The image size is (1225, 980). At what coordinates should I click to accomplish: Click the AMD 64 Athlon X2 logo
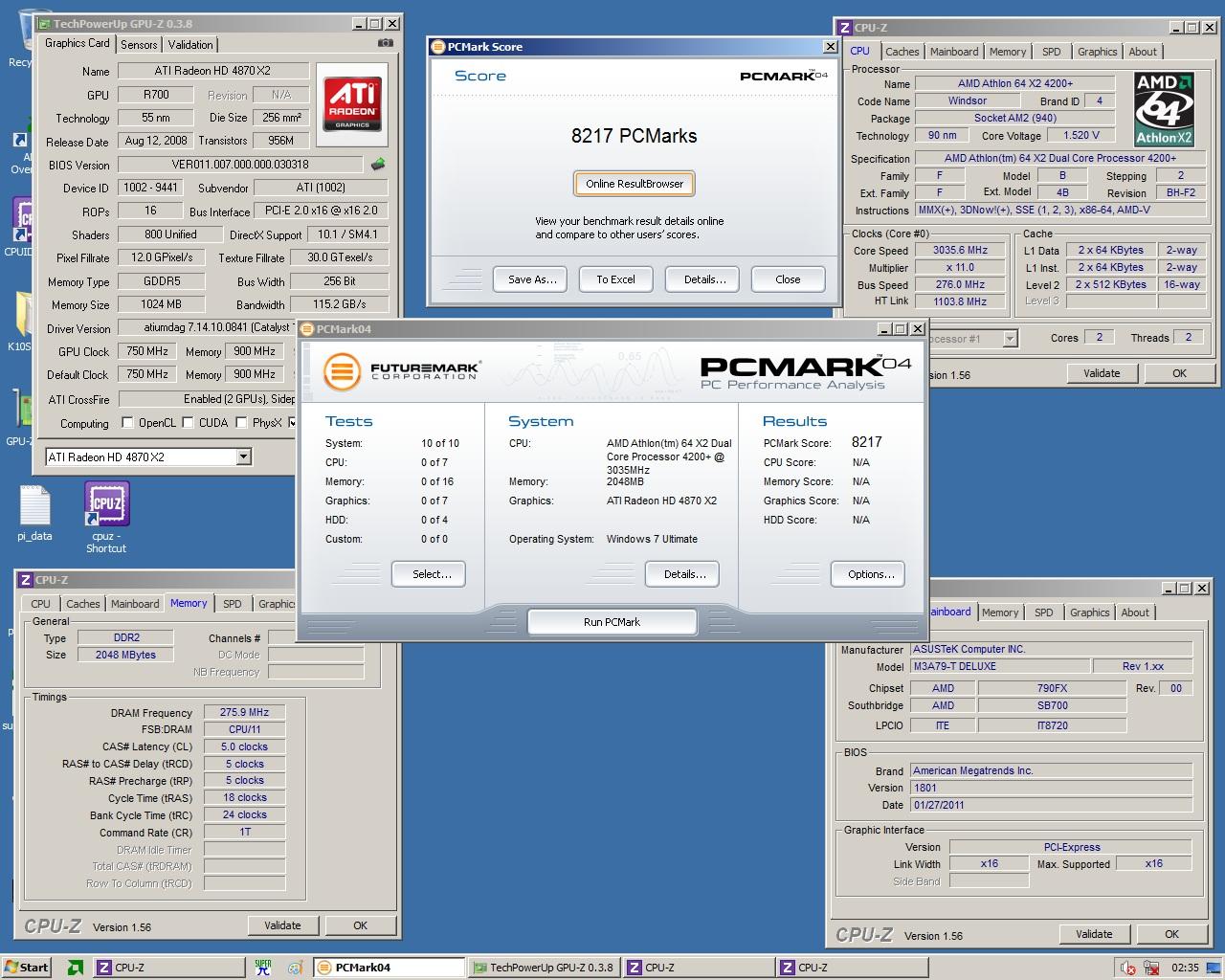coord(1164,109)
